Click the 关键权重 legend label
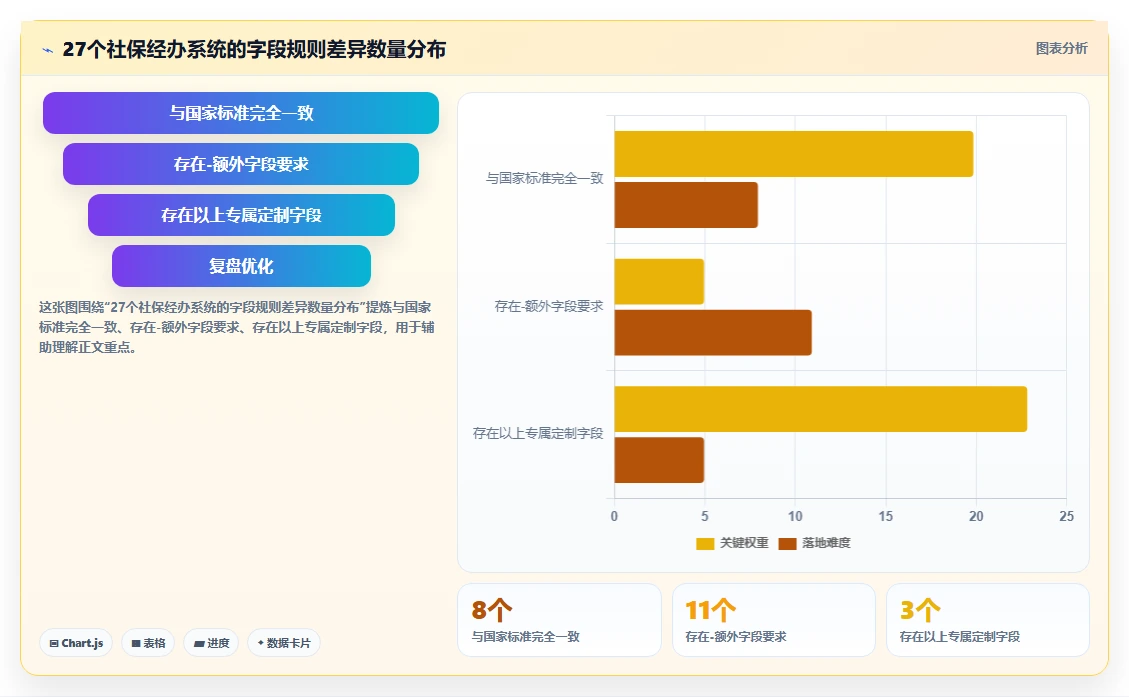Image resolution: width=1129 pixels, height=697 pixels. point(745,543)
